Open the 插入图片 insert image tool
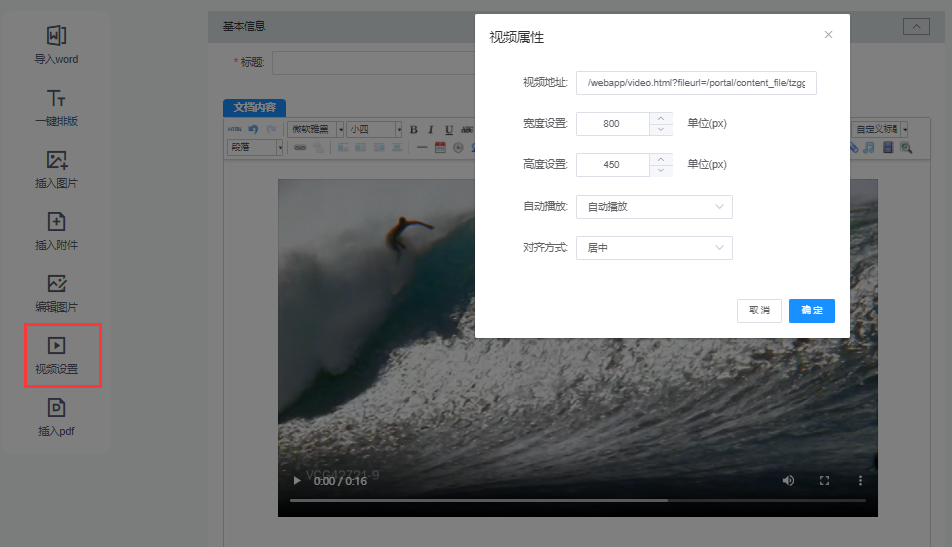Viewport: 952px width, 547px height. click(x=56, y=161)
